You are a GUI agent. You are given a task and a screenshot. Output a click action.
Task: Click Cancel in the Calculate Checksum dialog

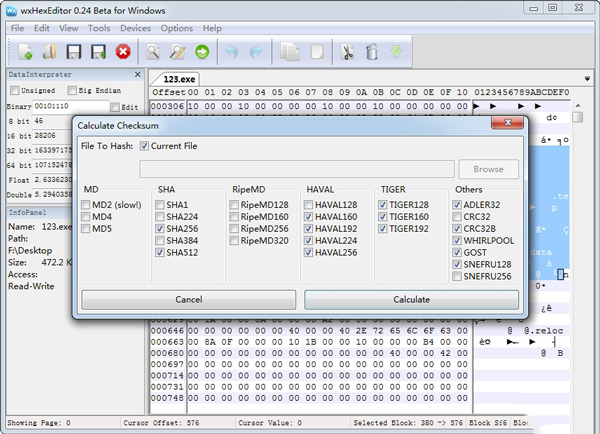coord(189,299)
